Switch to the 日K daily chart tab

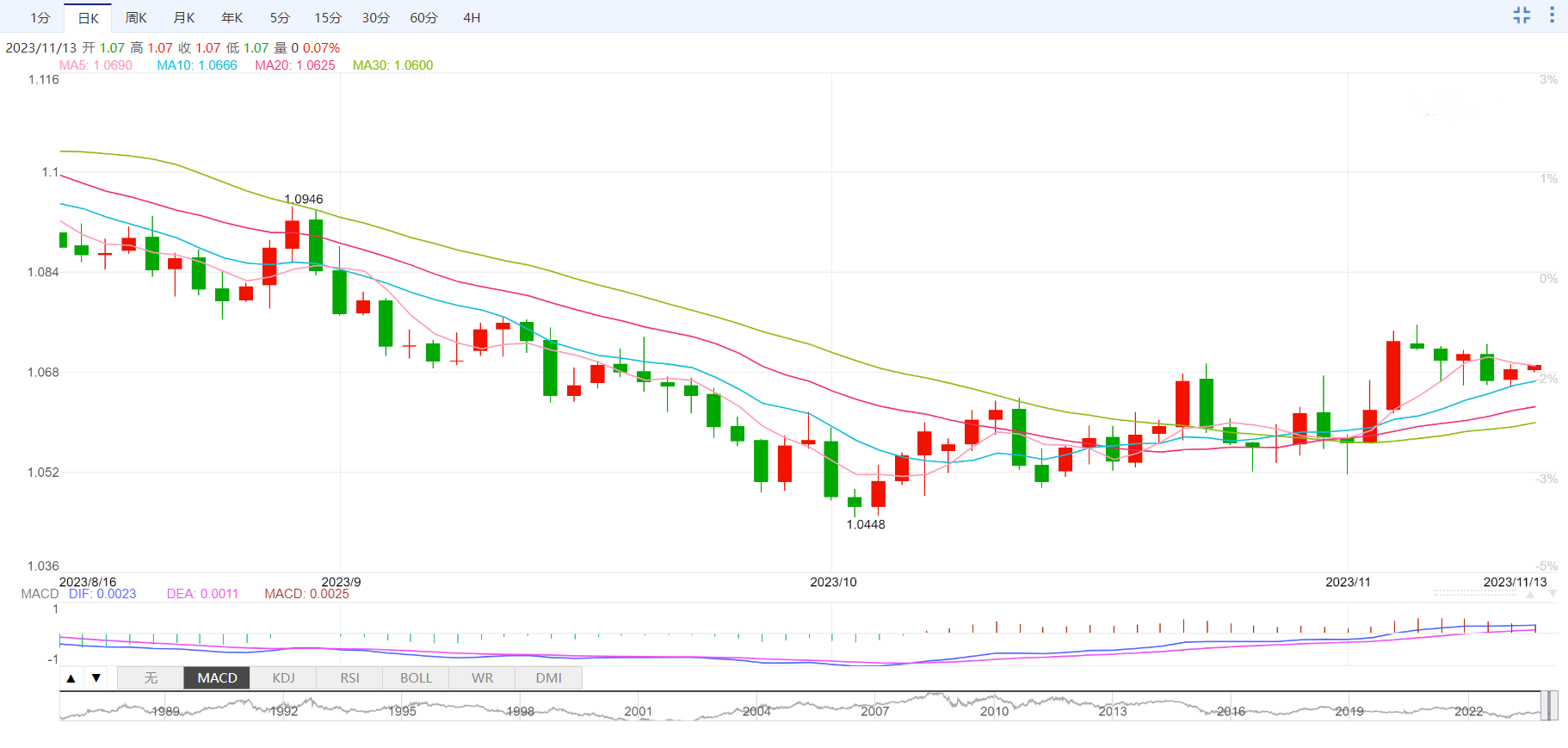(x=88, y=17)
